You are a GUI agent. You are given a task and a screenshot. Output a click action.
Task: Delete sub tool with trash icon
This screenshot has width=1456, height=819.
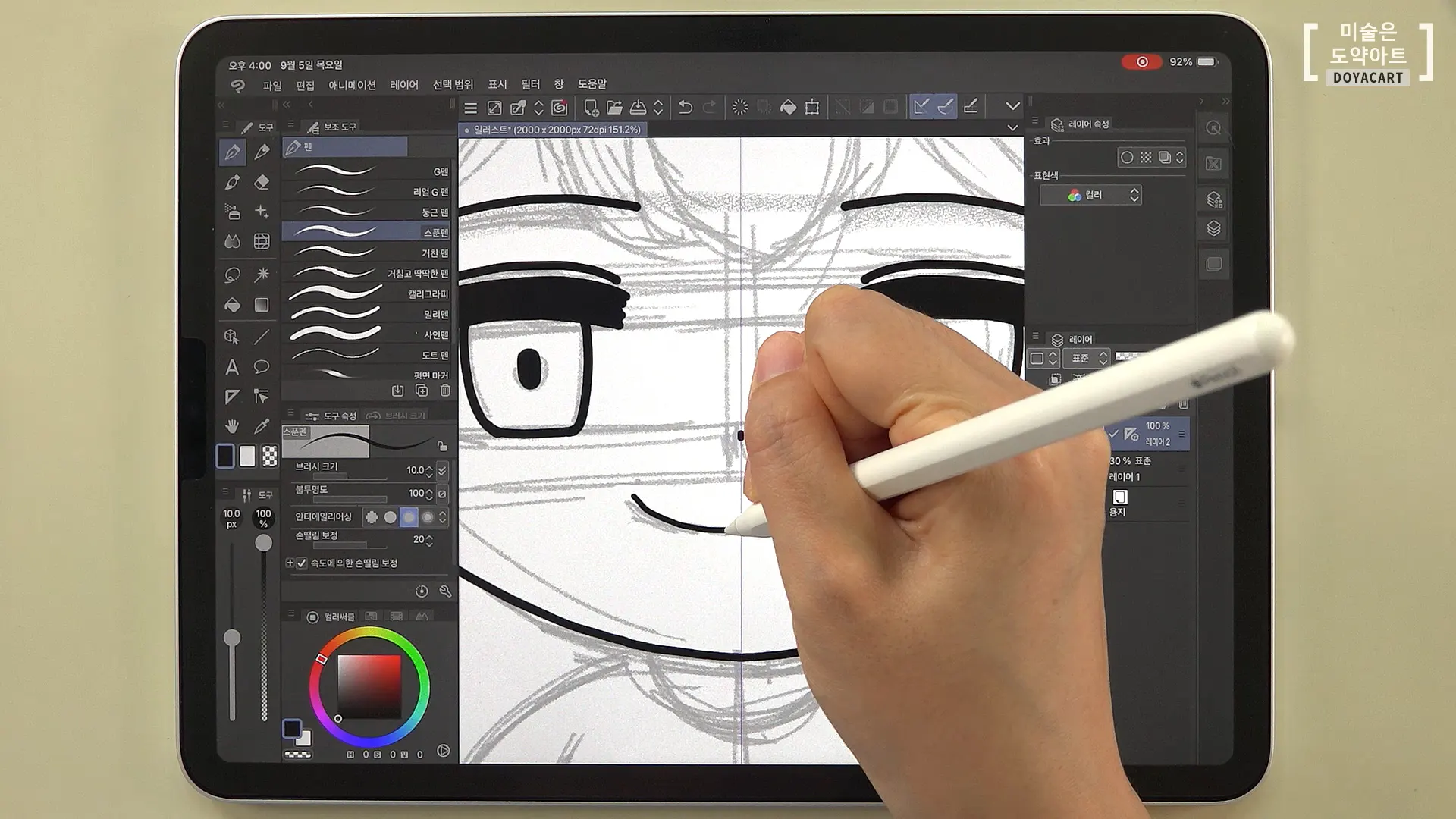(445, 391)
